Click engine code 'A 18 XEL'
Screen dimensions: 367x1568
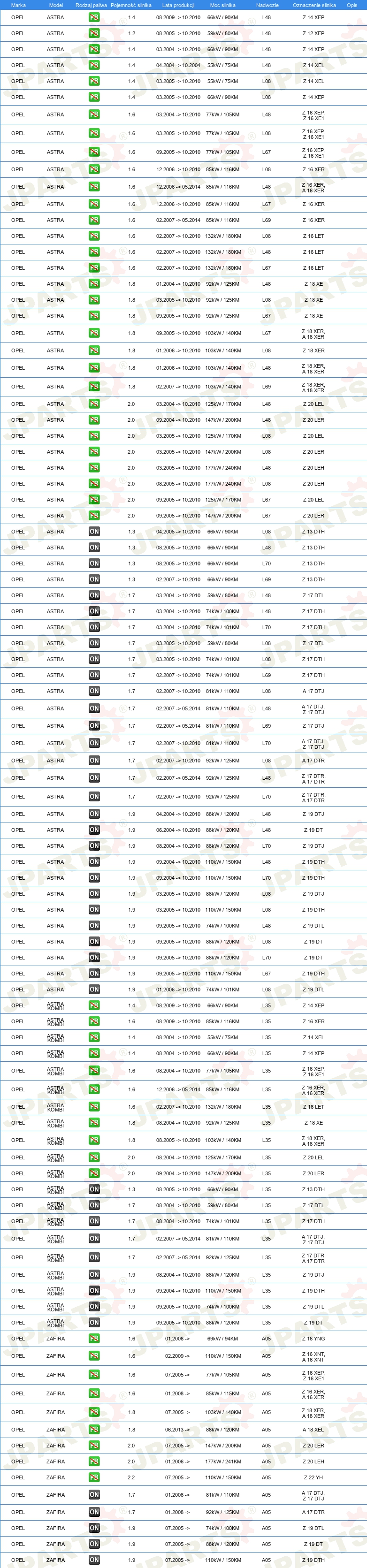(x=313, y=1430)
